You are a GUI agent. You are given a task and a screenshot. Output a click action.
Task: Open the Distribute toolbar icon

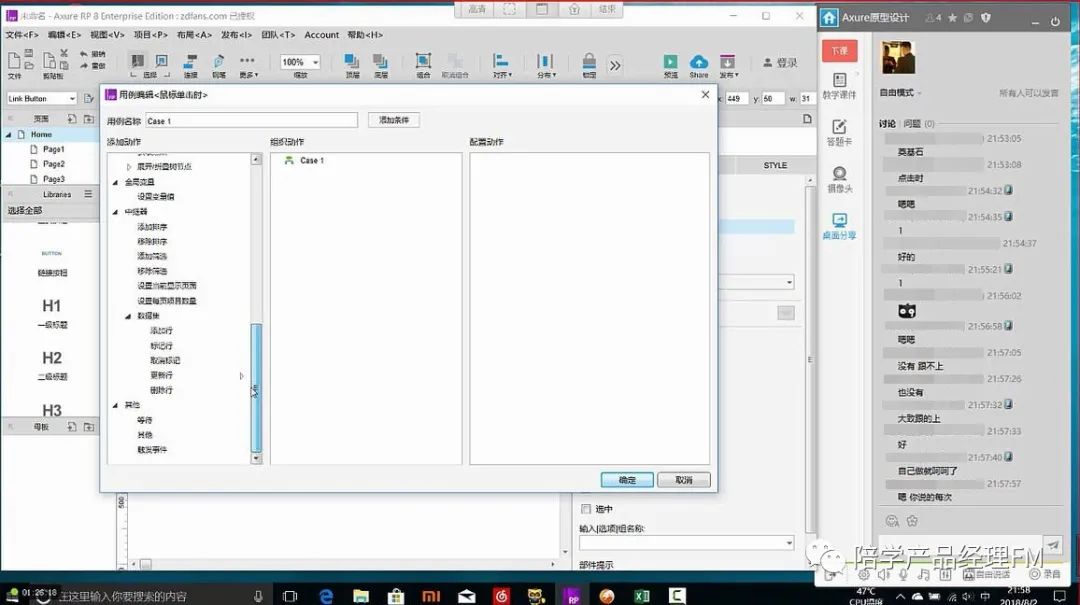click(x=544, y=61)
